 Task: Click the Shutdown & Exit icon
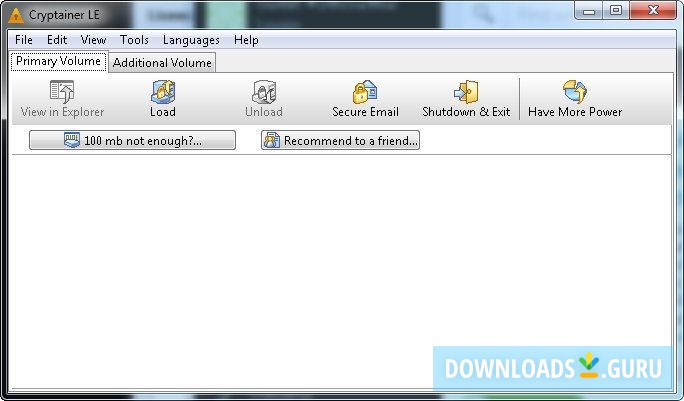coord(466,92)
